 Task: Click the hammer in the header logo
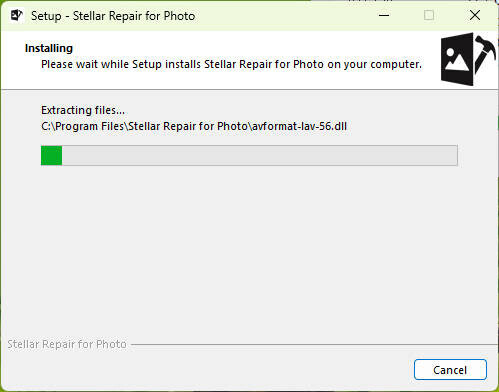click(x=485, y=54)
